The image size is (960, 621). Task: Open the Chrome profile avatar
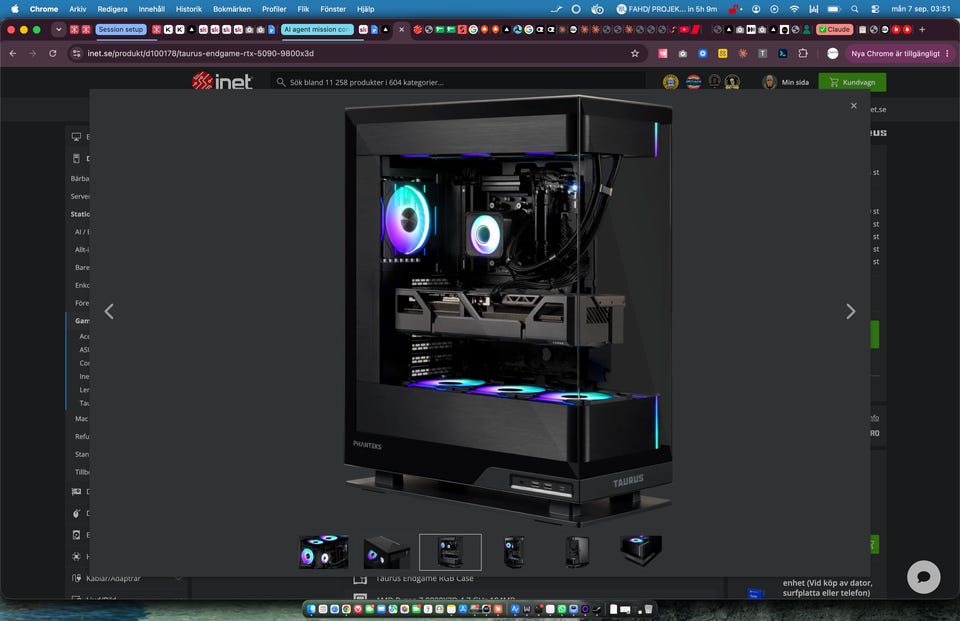[x=833, y=53]
